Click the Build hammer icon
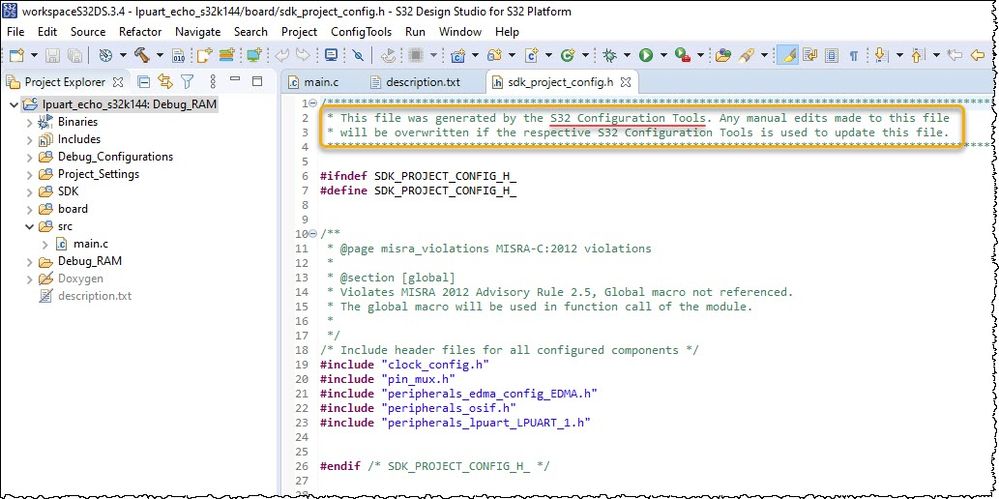Viewport: 999px width, 499px height. pos(141,55)
